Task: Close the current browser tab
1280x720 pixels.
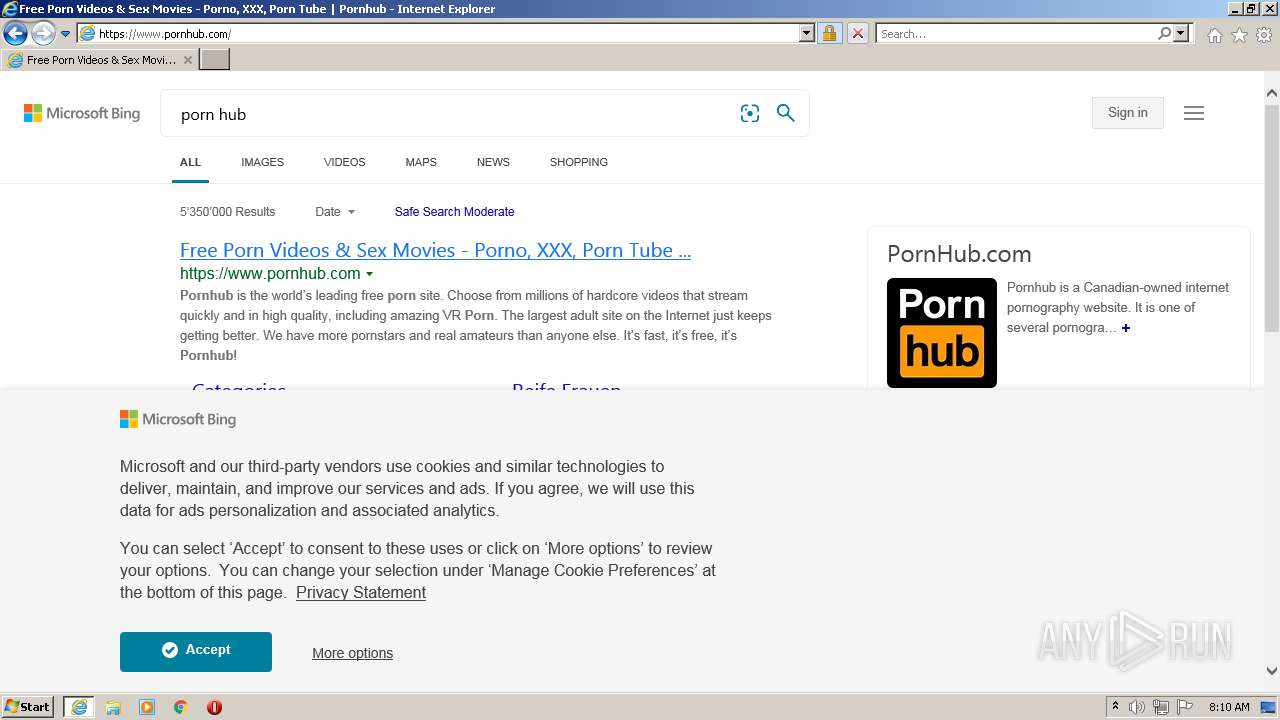Action: click(x=188, y=60)
